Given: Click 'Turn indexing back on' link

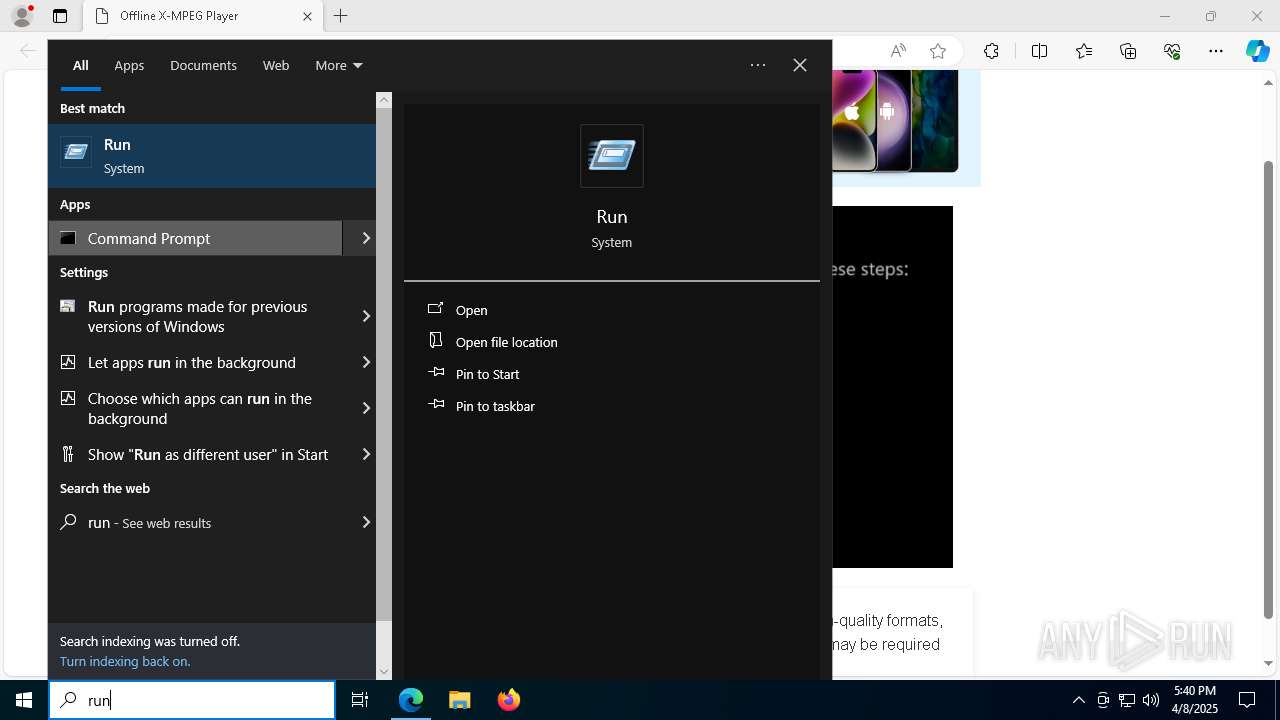Looking at the screenshot, I should pos(125,661).
